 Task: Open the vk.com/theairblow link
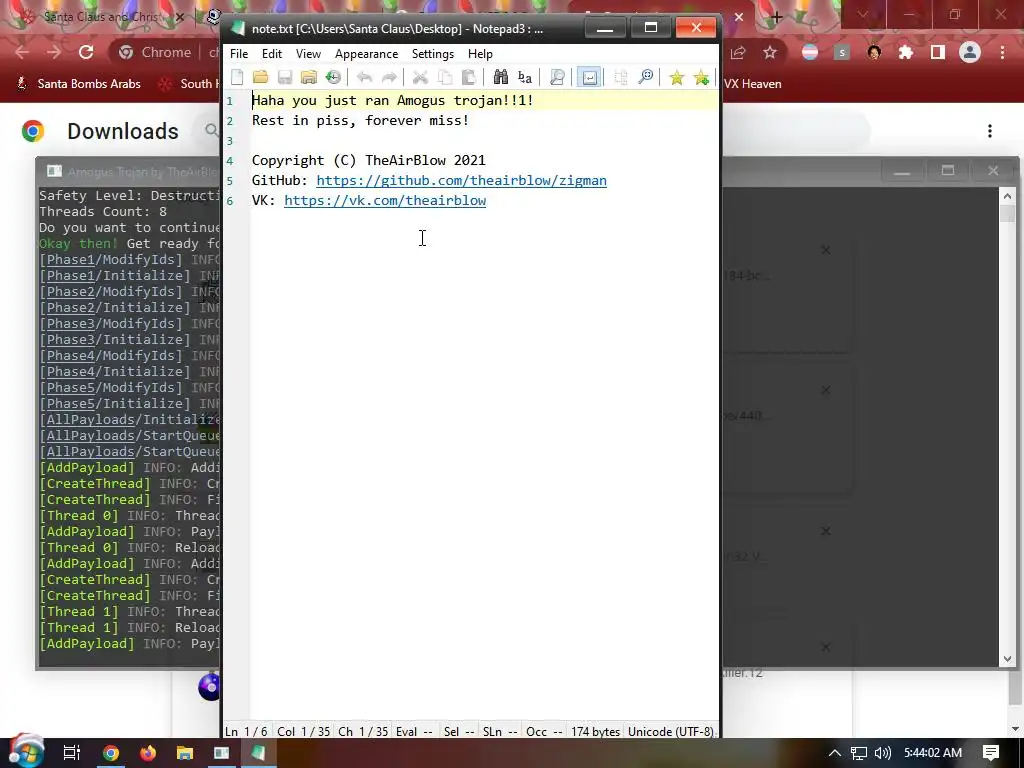point(385,200)
